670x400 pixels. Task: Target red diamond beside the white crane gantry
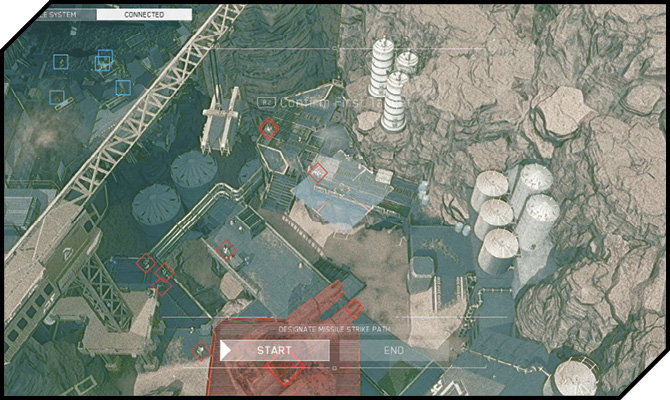point(268,128)
